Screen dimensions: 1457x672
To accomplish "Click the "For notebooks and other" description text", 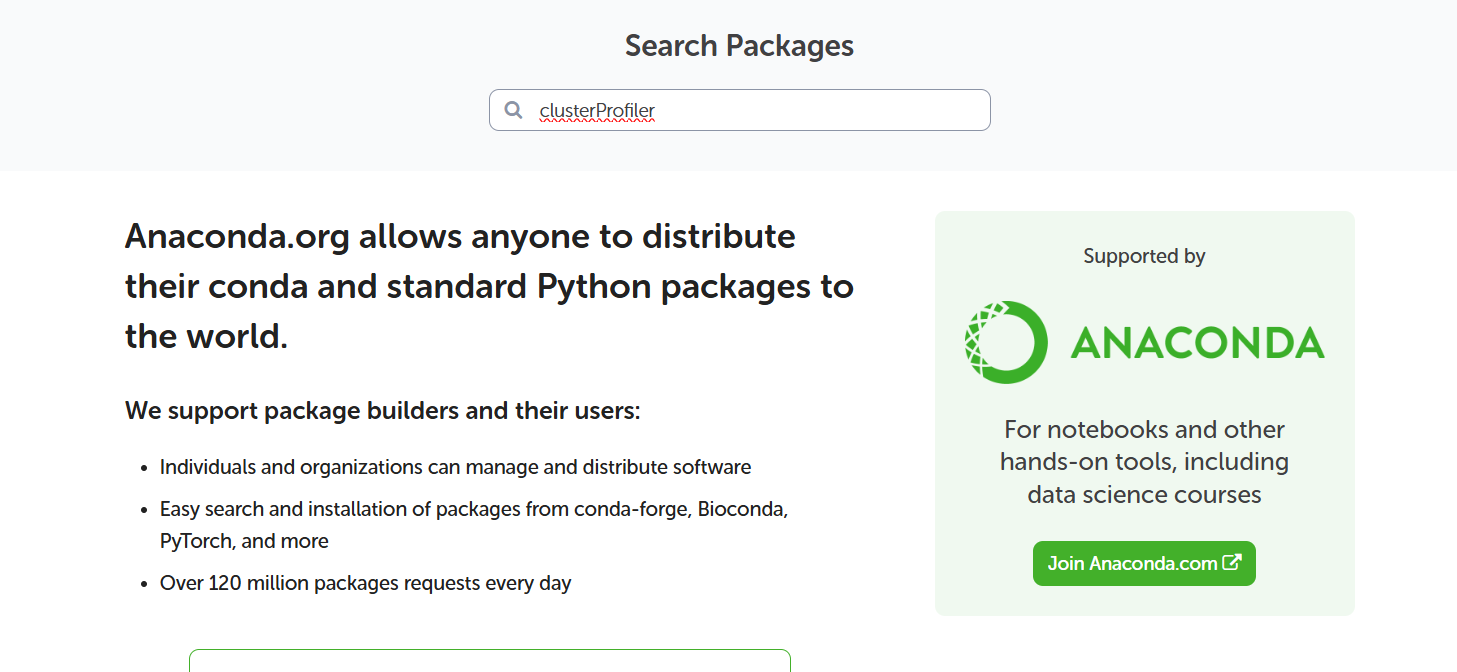I will [x=1144, y=430].
